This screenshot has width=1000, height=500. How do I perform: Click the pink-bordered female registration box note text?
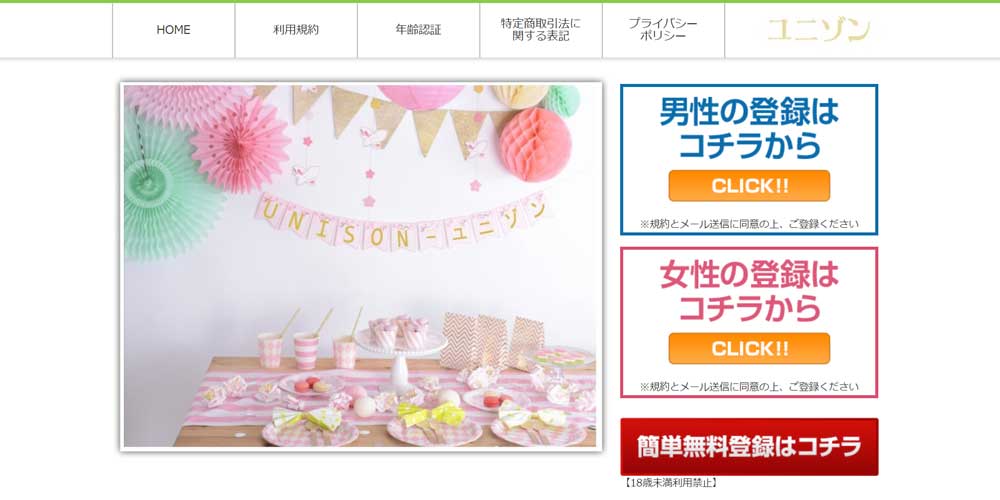[x=749, y=386]
